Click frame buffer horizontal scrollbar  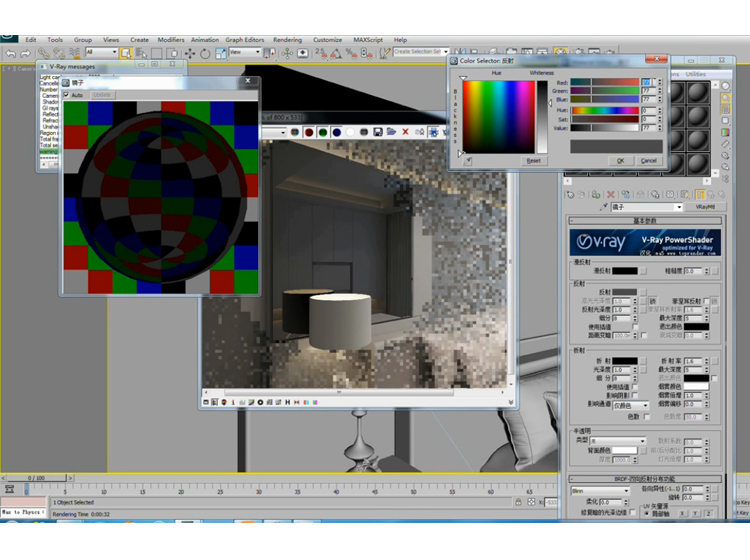coord(339,392)
